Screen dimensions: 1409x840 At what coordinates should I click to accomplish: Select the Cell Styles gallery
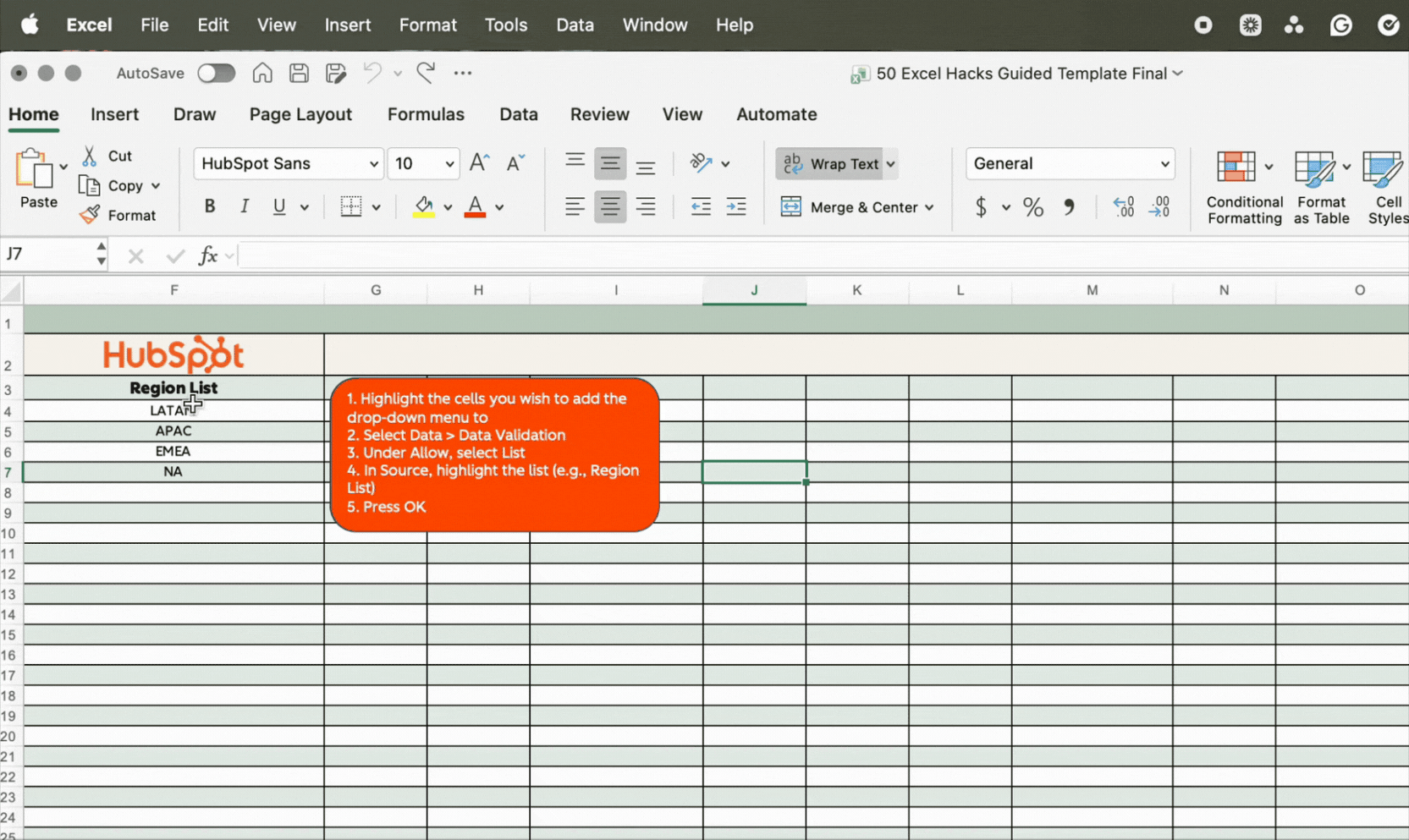click(1384, 186)
